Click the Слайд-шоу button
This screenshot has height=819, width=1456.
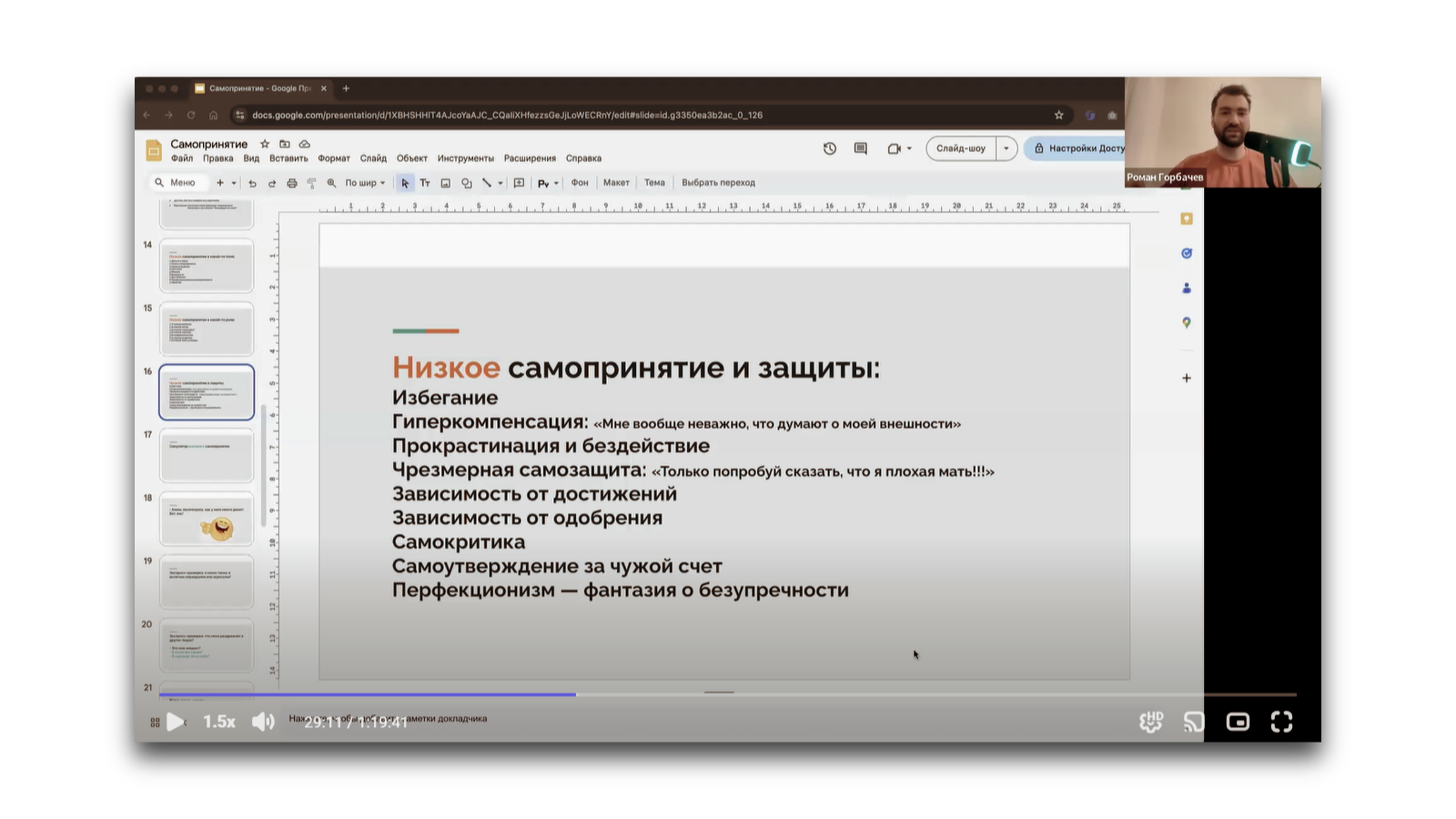point(960,148)
